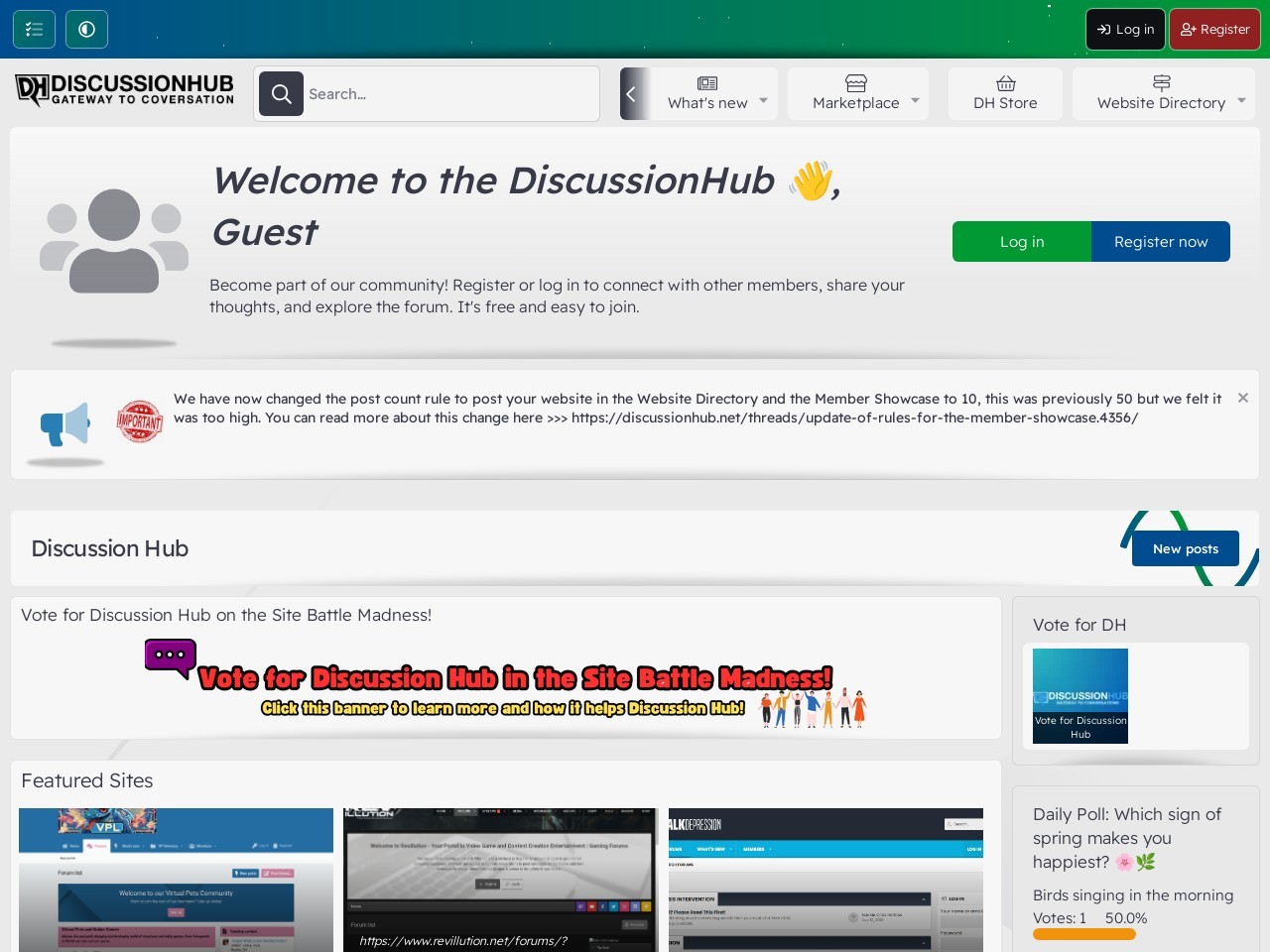Image resolution: width=1270 pixels, height=952 pixels.
Task: Type in the Search field
Action: coord(446,94)
